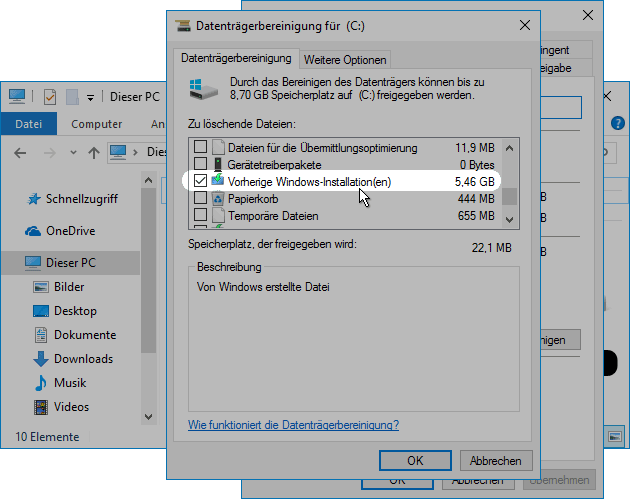This screenshot has height=499, width=630.
Task: Tick the Gerätetreiberpakete checkbox
Action: point(200,164)
